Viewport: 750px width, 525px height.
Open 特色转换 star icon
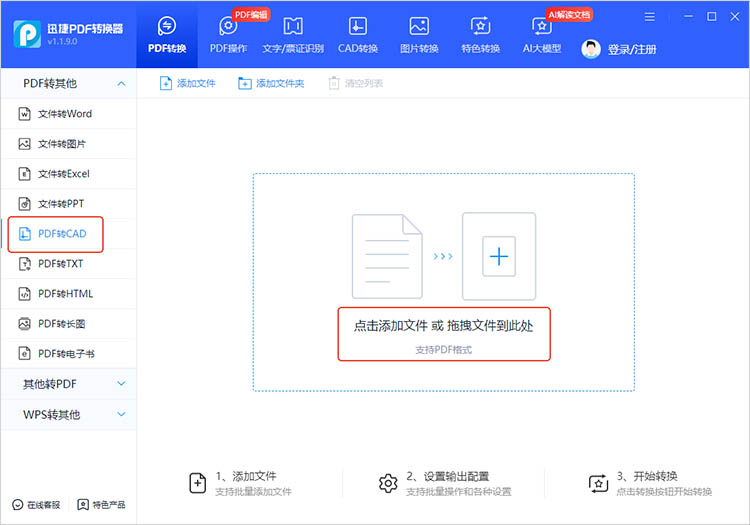(480, 27)
